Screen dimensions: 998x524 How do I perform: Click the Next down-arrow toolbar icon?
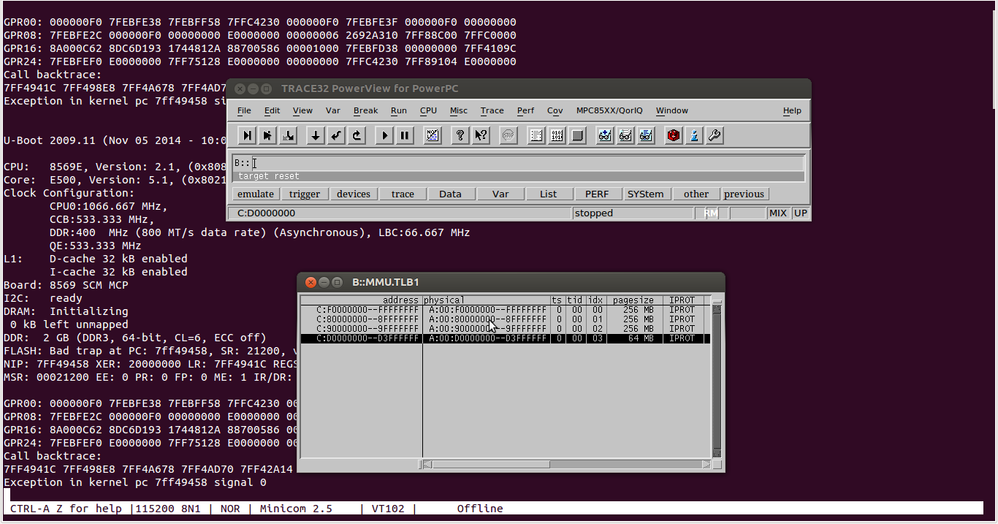point(315,135)
